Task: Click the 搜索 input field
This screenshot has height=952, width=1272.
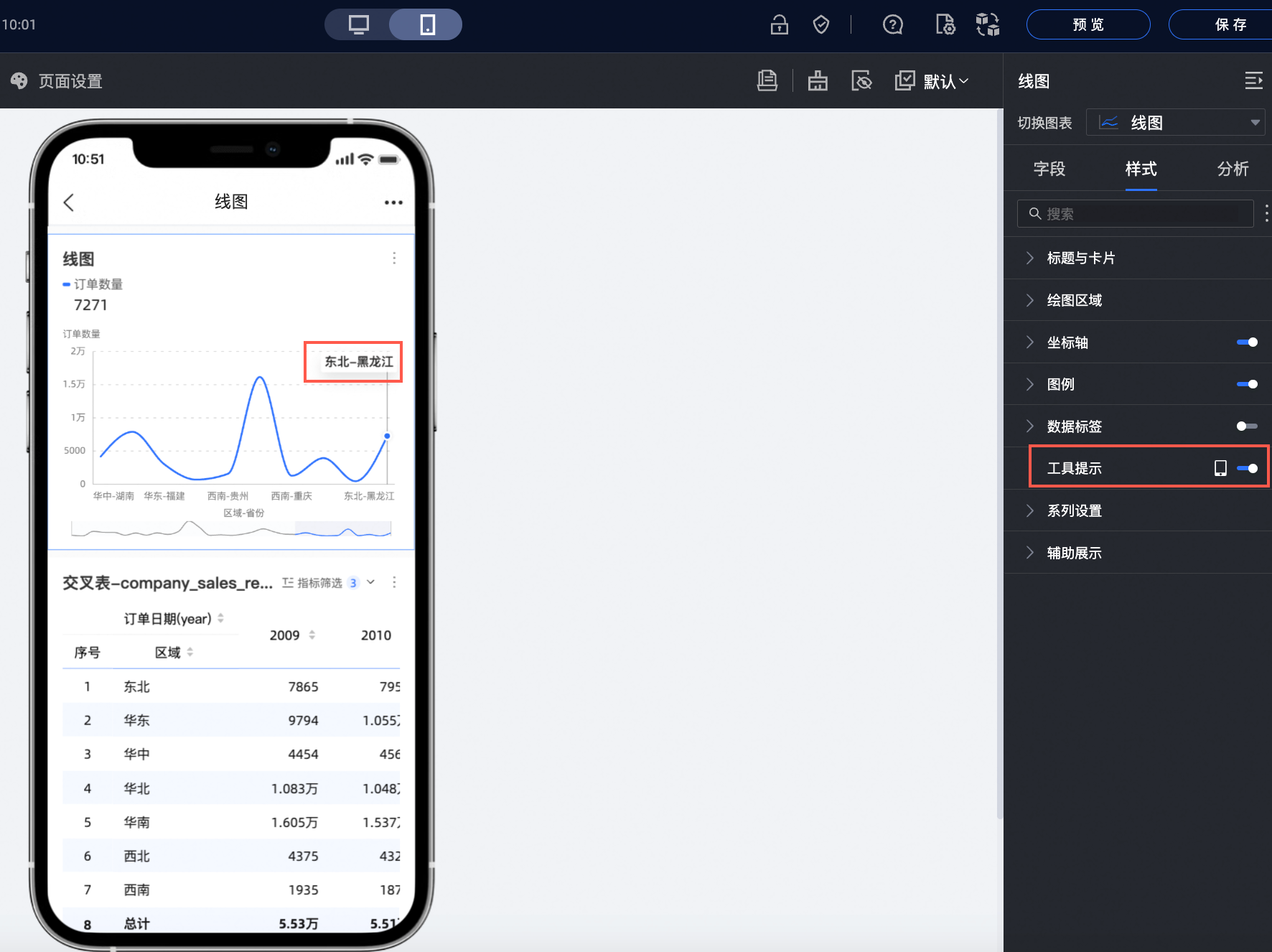Action: click(x=1135, y=213)
